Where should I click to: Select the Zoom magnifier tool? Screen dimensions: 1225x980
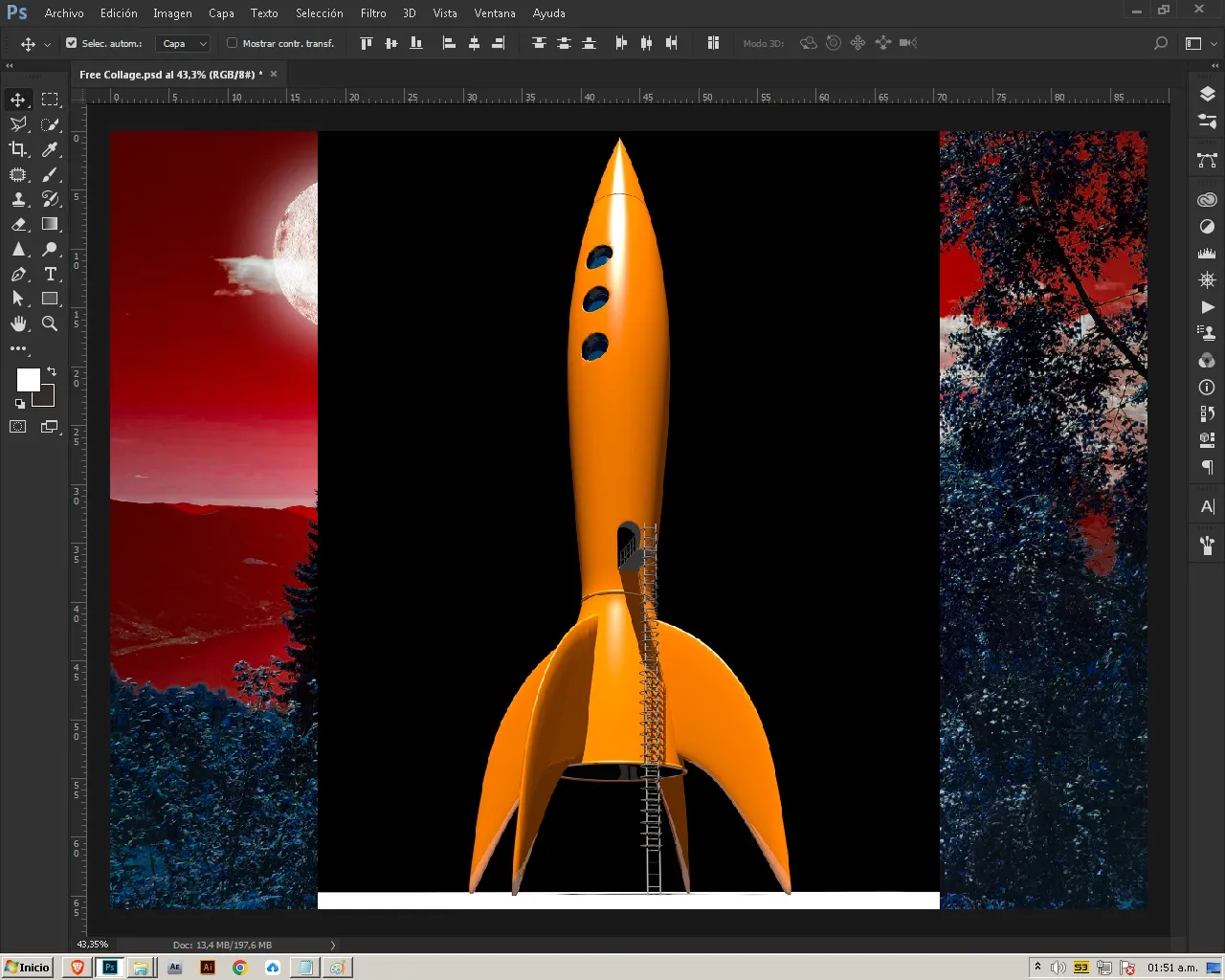tap(50, 323)
